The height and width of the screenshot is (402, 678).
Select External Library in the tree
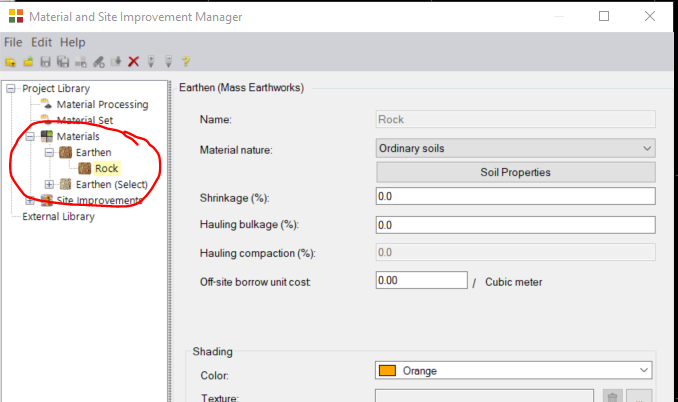pos(58,216)
